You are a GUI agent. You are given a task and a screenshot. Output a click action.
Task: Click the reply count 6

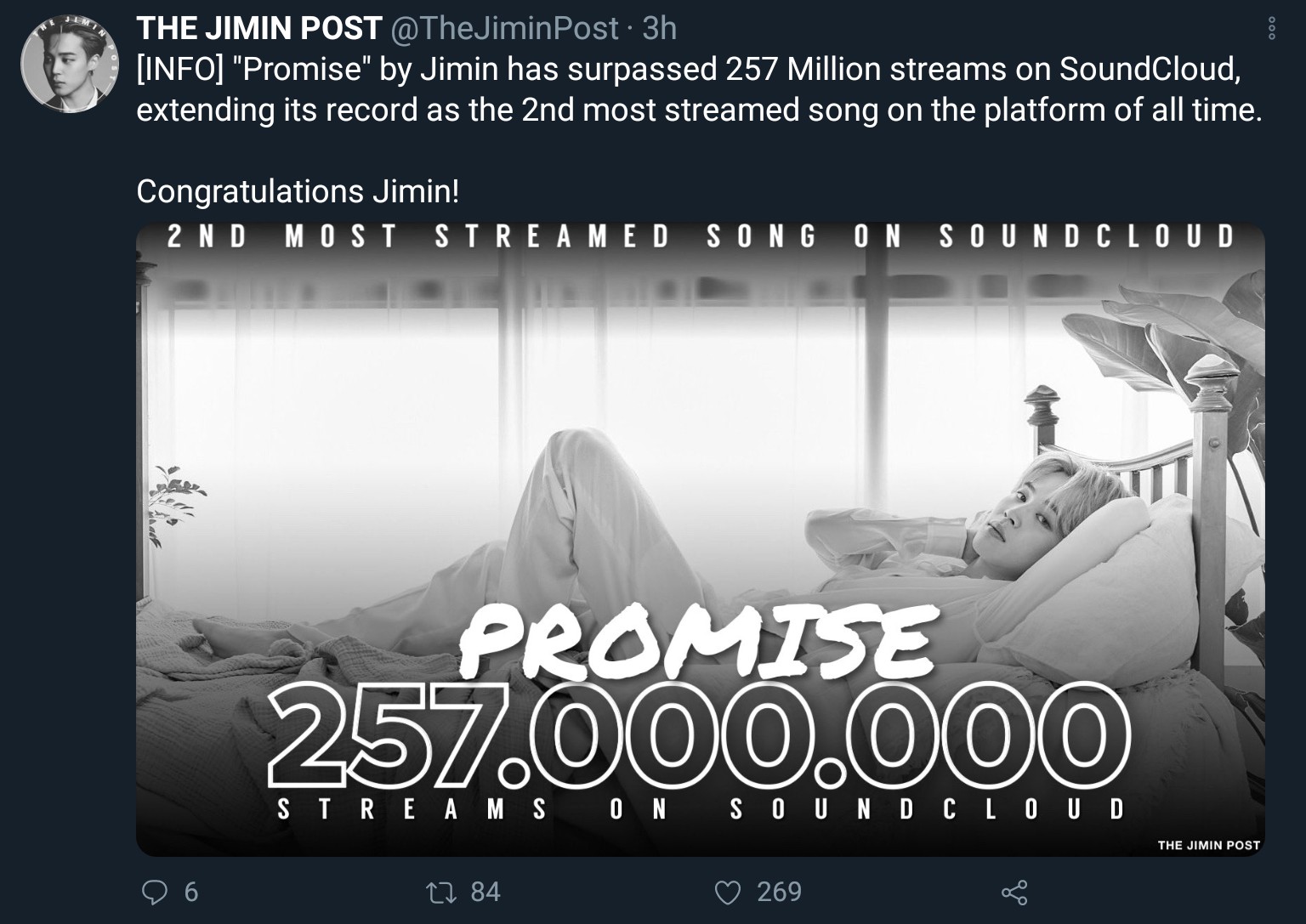[190, 892]
